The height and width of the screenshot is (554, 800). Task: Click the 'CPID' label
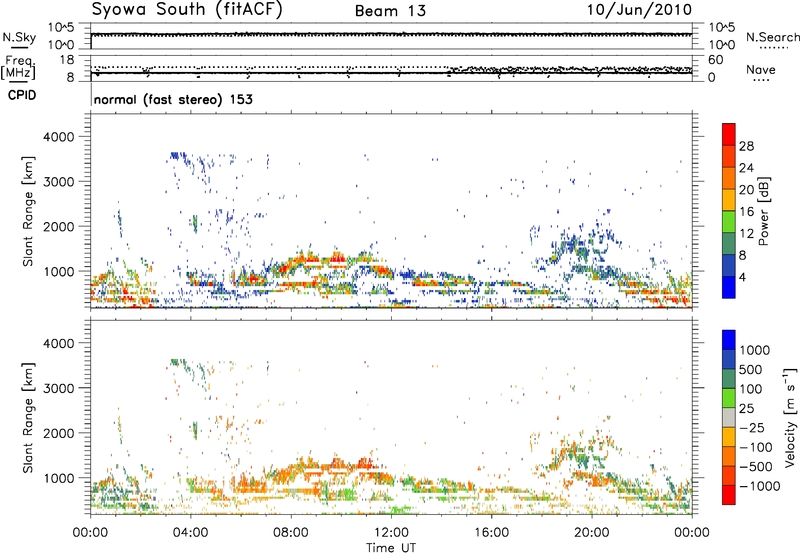pyautogui.click(x=22, y=95)
